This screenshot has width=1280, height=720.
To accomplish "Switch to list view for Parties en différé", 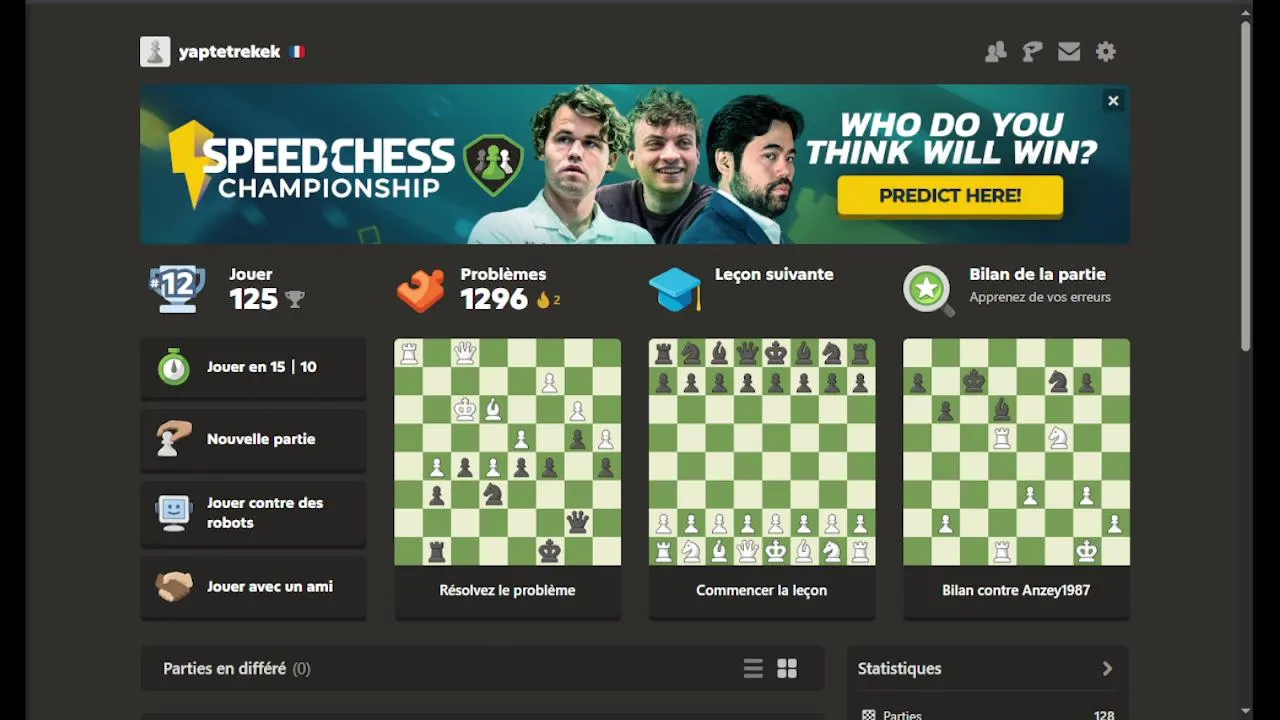I will click(x=753, y=669).
